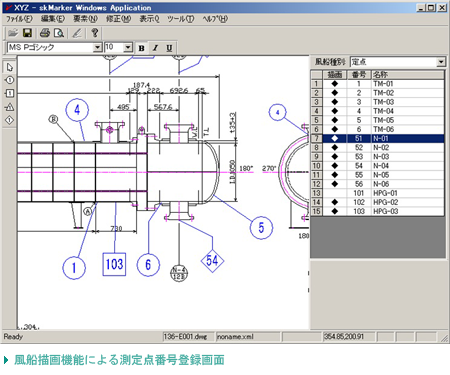The height and width of the screenshot is (375, 450).
Task: Select the diamond balloon tool
Action: [9, 120]
